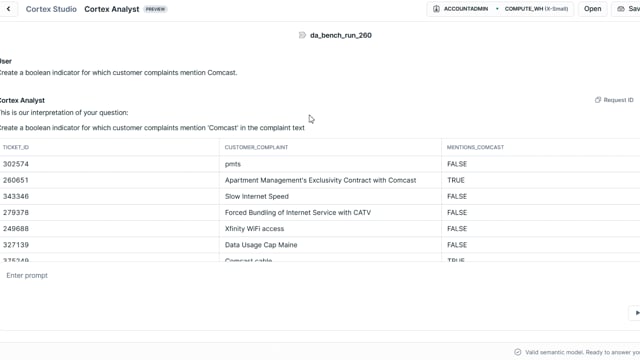The image size is (640, 360).
Task: Click the valid semantic model checkmark icon
Action: (x=518, y=352)
